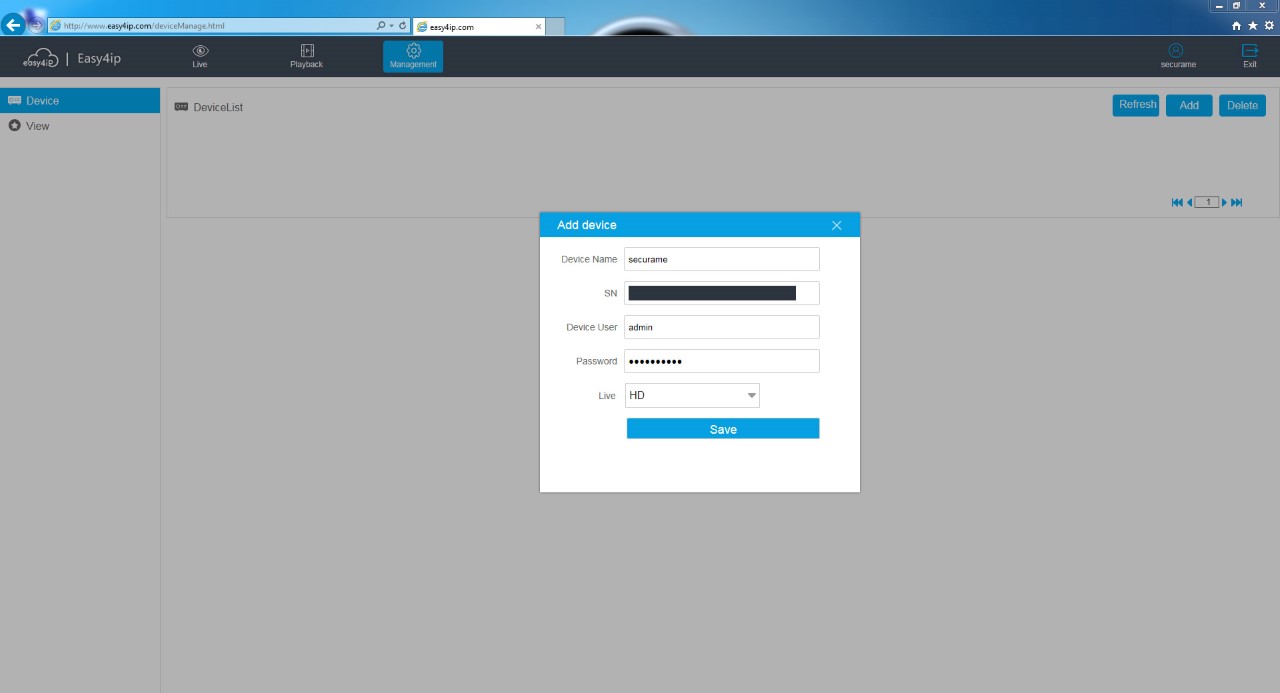Image resolution: width=1280 pixels, height=693 pixels.
Task: Click the page number field
Action: point(1207,202)
